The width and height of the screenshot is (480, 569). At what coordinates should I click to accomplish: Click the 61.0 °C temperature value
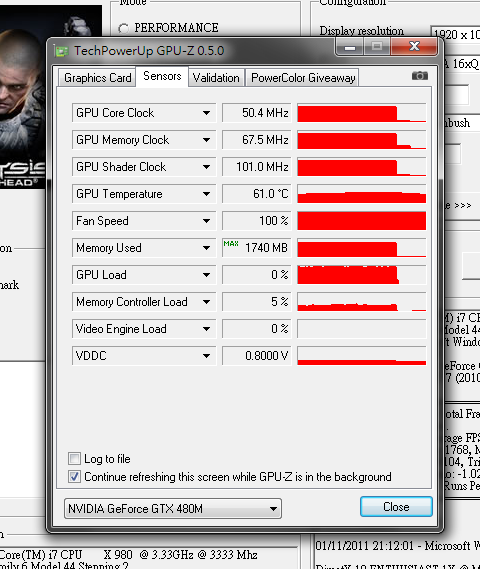pyautogui.click(x=257, y=194)
